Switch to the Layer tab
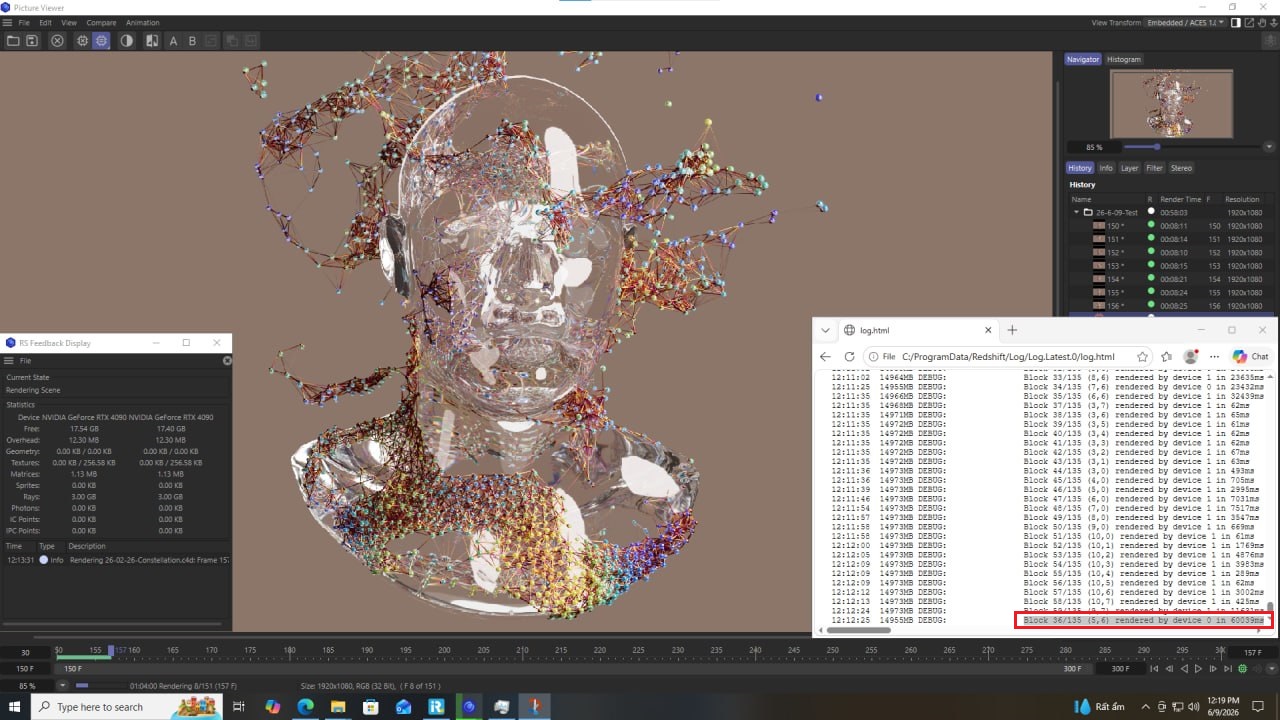Viewport: 1280px width, 720px height. point(1129,168)
